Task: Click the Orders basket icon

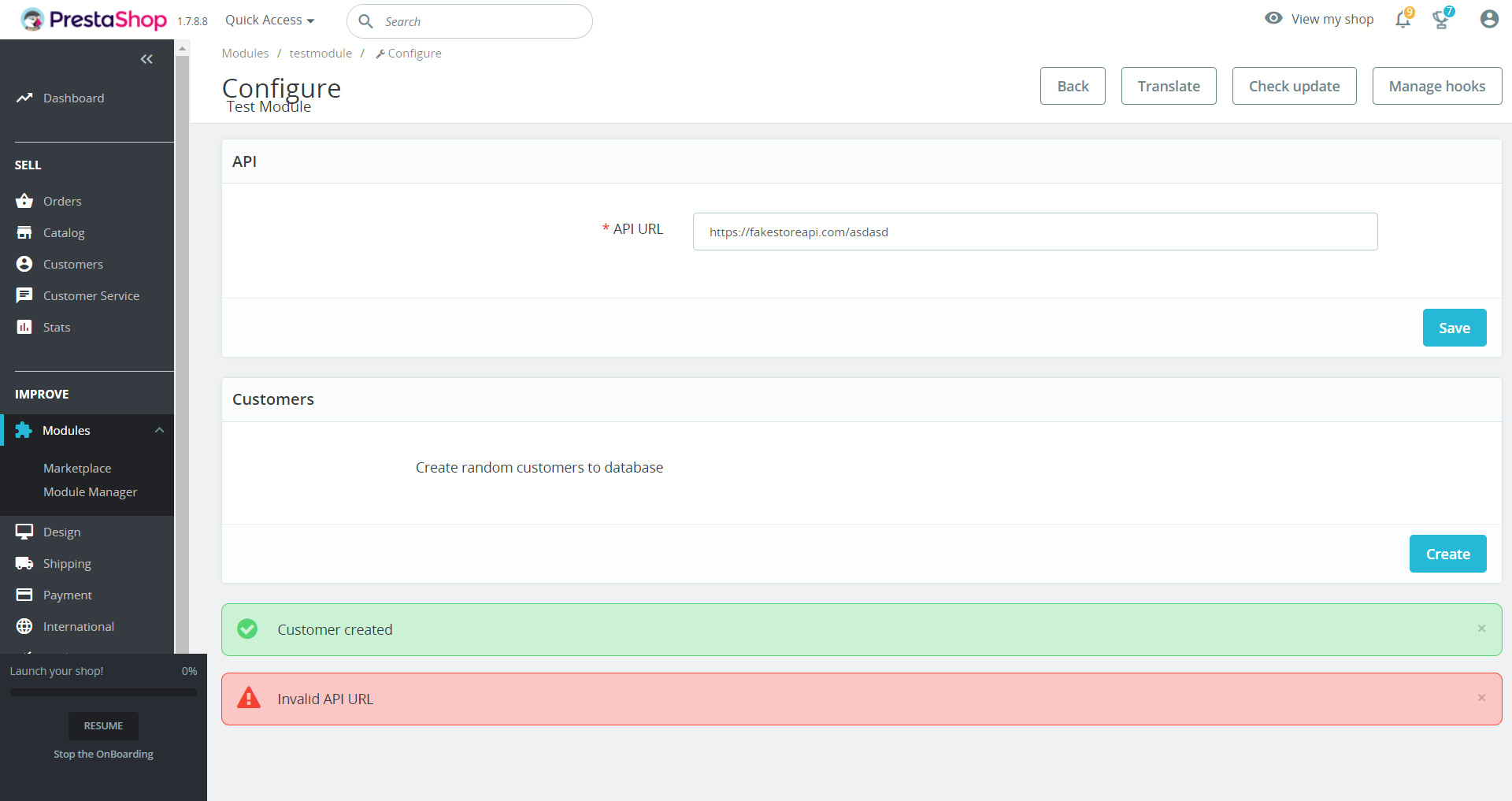Action: (24, 201)
